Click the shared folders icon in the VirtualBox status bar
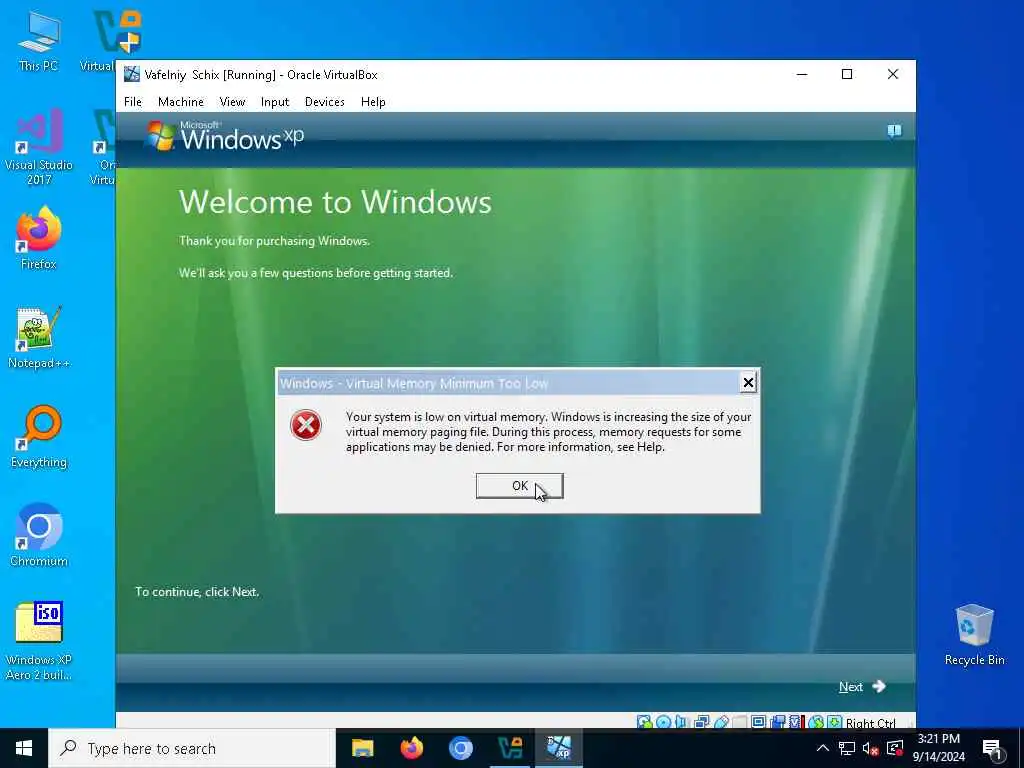The width and height of the screenshot is (1024, 768). (739, 722)
